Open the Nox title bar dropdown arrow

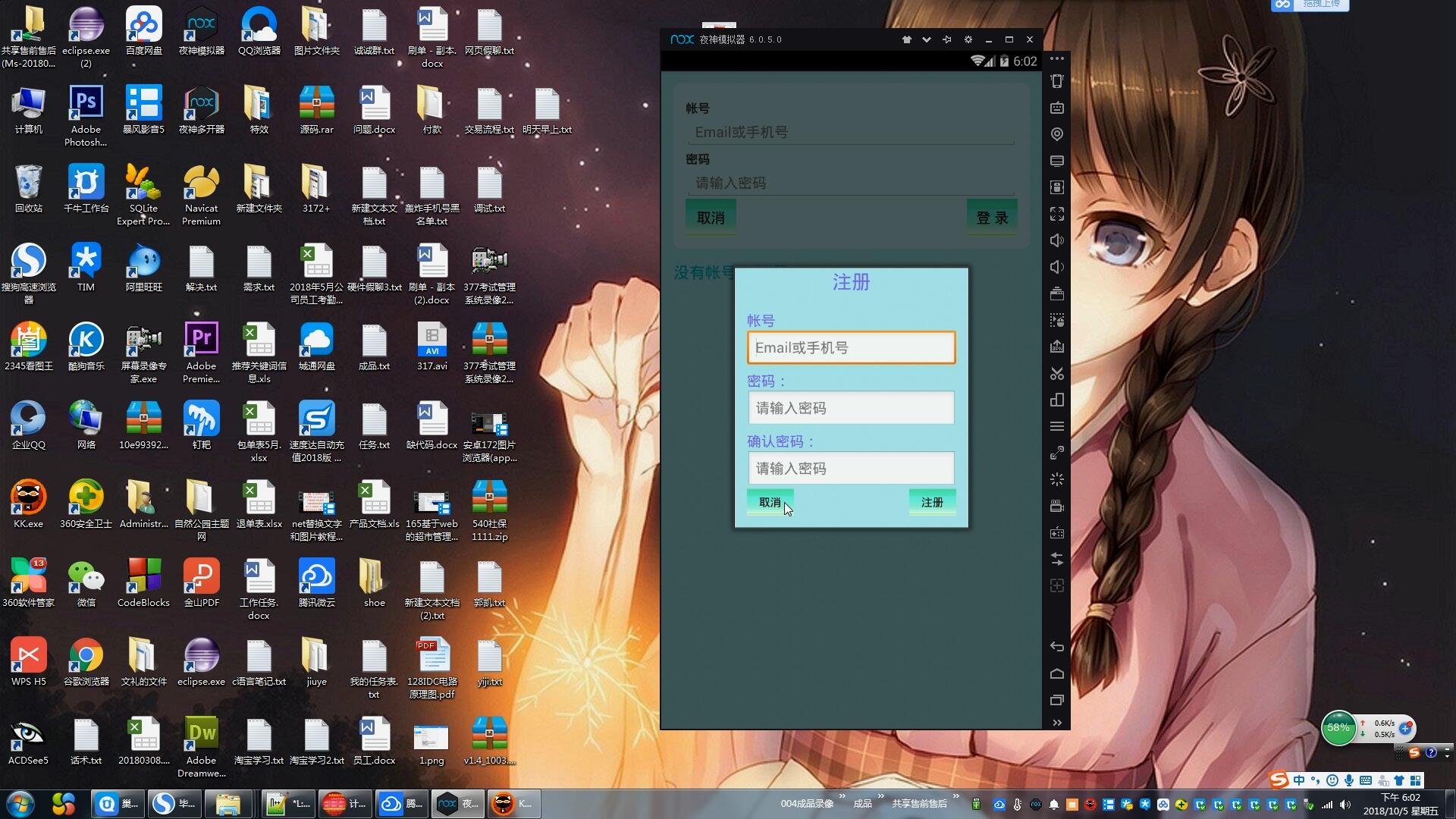coord(926,39)
